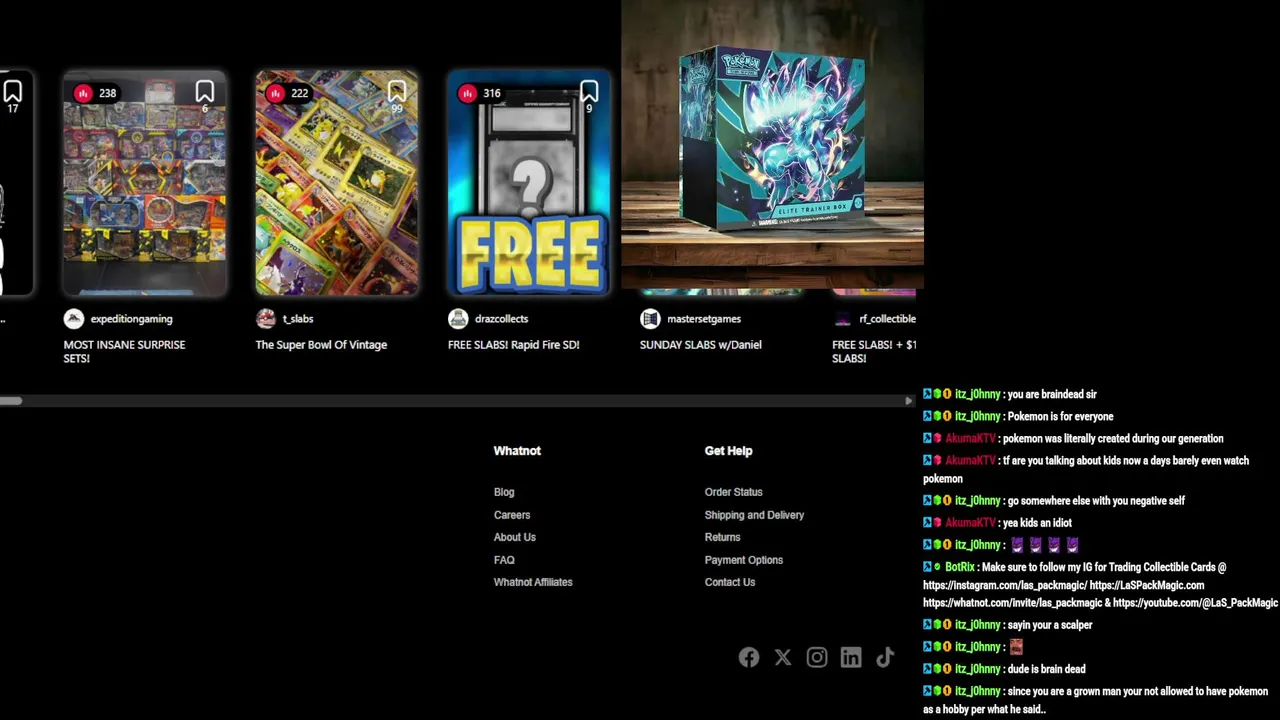Open the TikTok social icon
The height and width of the screenshot is (720, 1280).
pyautogui.click(x=885, y=657)
